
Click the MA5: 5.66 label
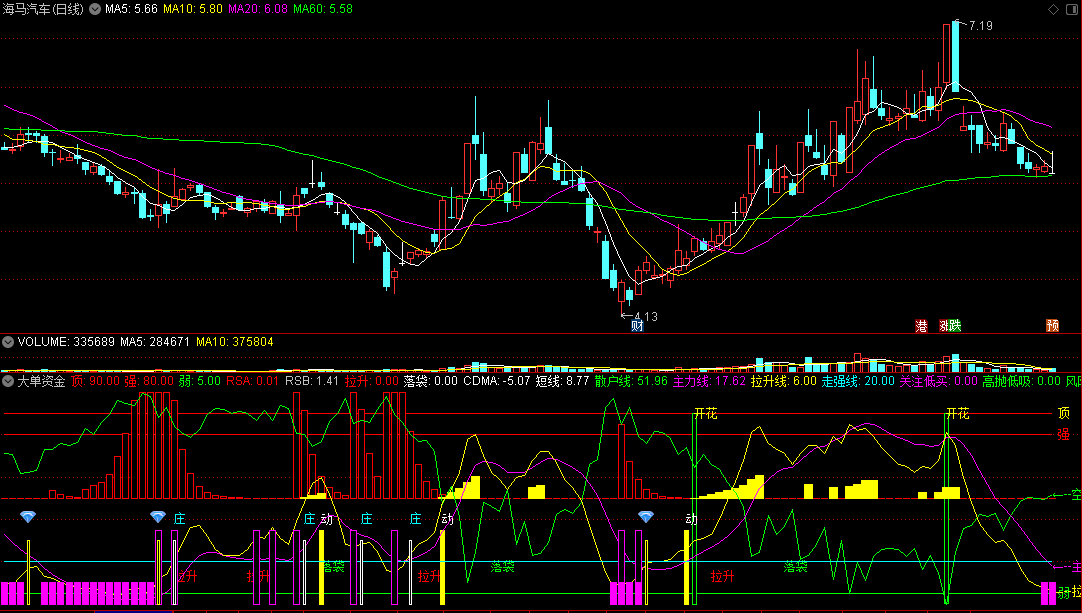131,9
